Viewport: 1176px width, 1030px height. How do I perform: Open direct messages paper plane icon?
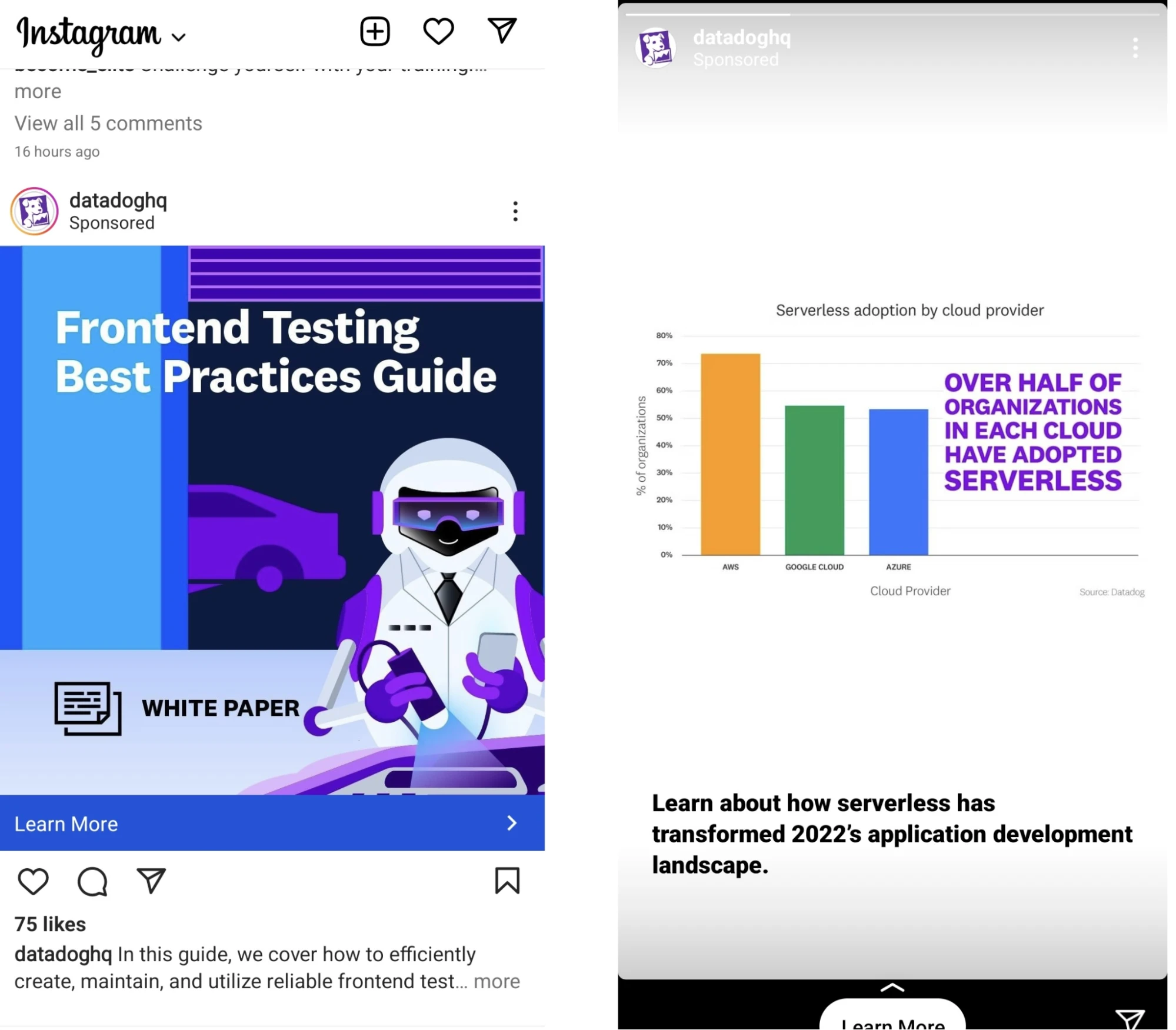502,31
